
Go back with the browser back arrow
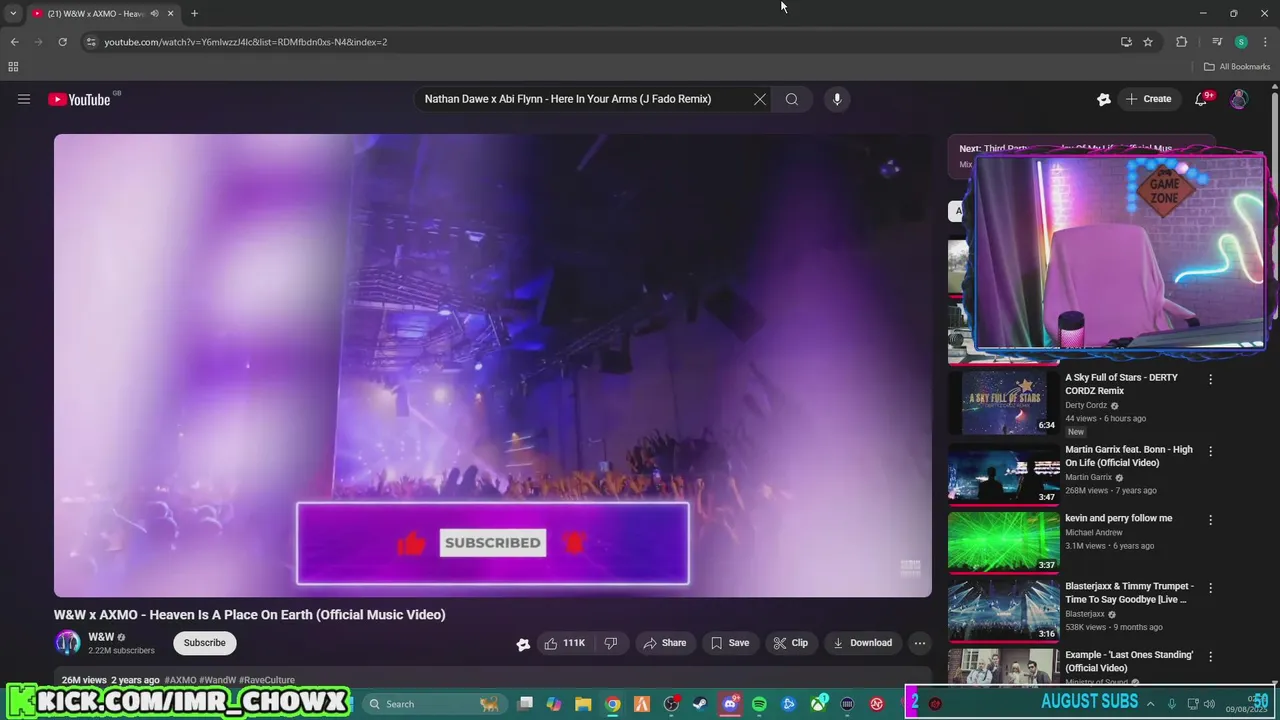[14, 42]
